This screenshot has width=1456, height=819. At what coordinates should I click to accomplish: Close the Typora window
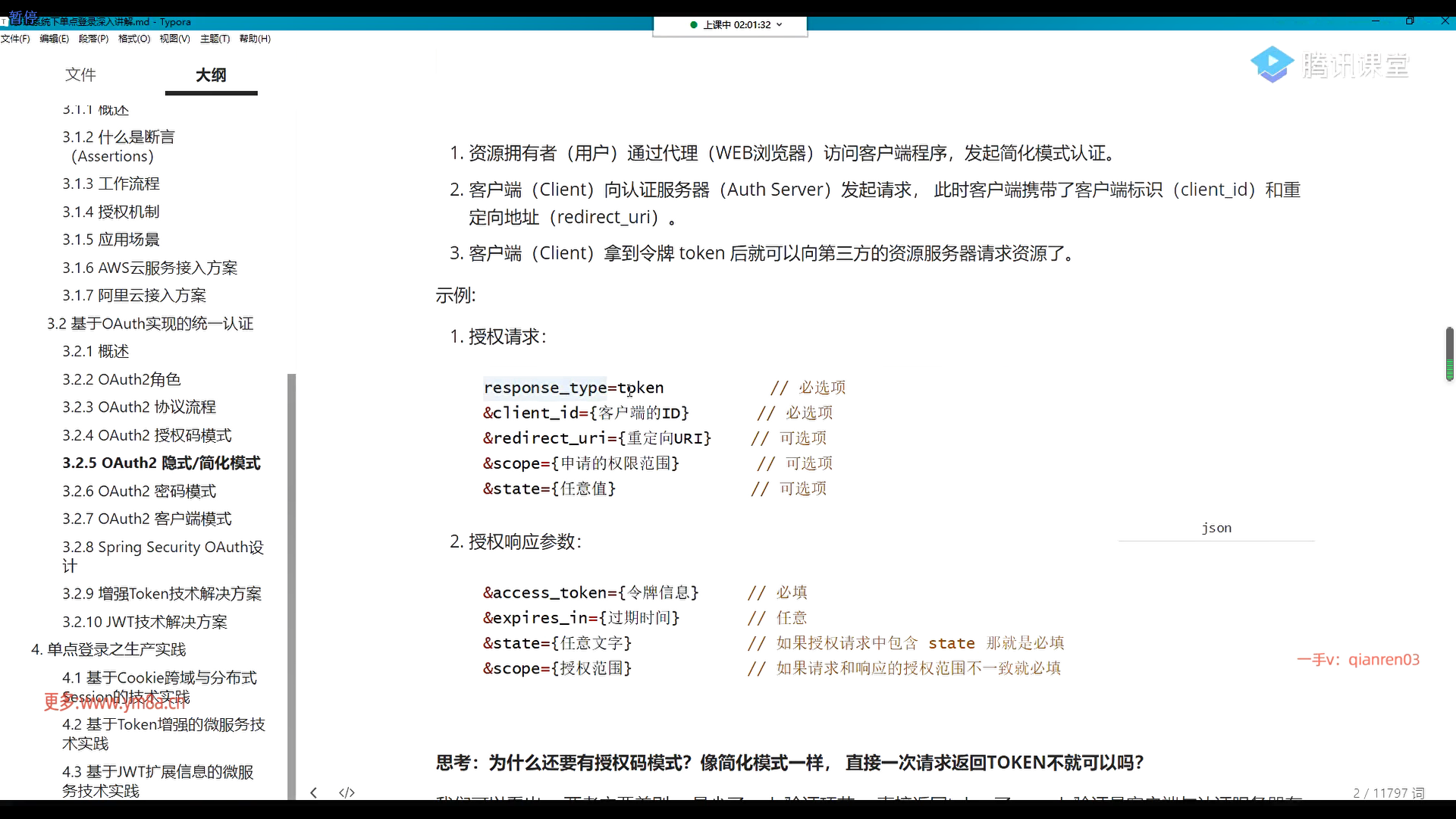pyautogui.click(x=1445, y=20)
